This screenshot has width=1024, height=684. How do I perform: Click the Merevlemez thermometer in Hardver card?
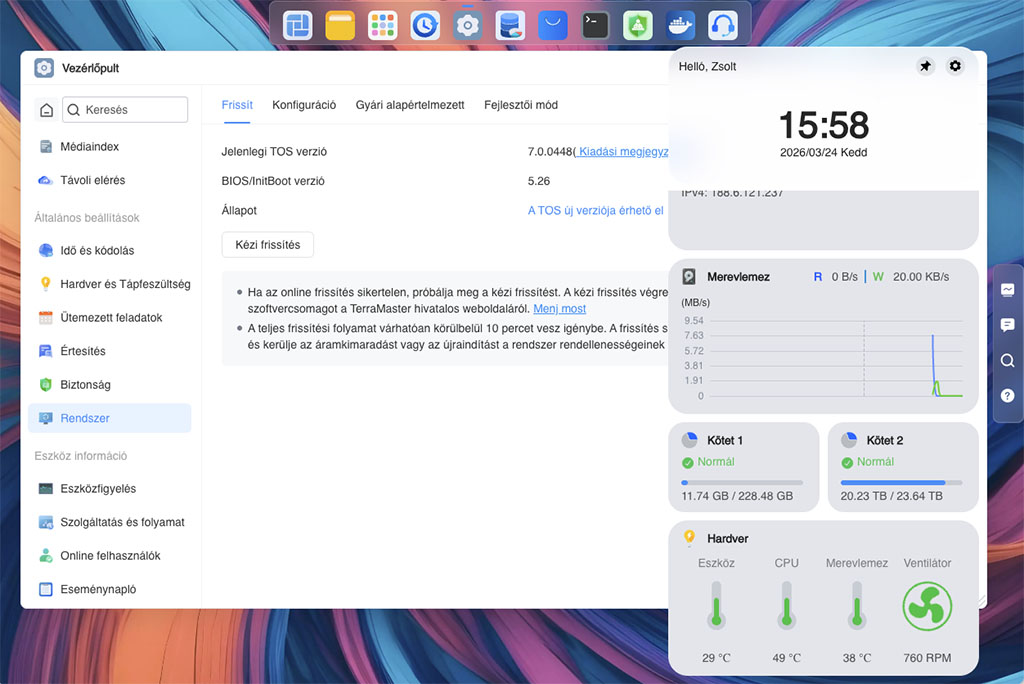856,606
